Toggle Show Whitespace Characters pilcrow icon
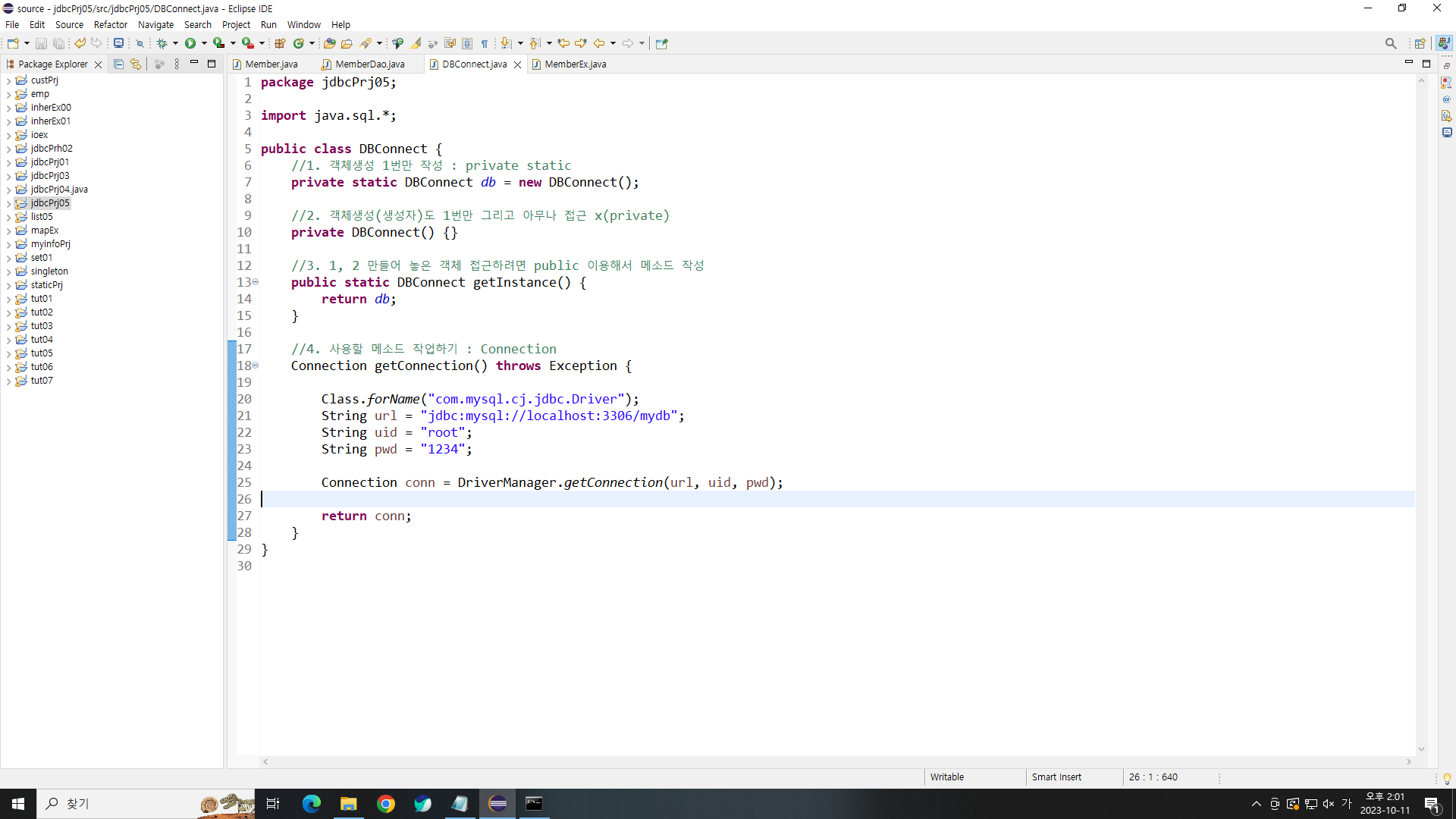Image resolution: width=1456 pixels, height=819 pixels. tap(485, 43)
